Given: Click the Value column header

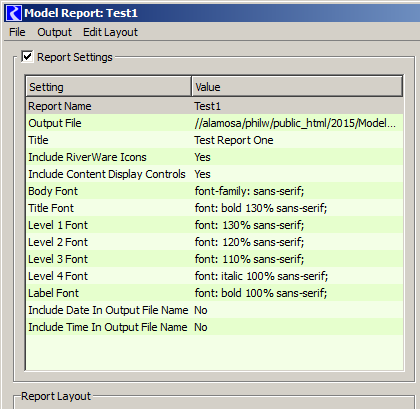Looking at the screenshot, I should [297, 87].
